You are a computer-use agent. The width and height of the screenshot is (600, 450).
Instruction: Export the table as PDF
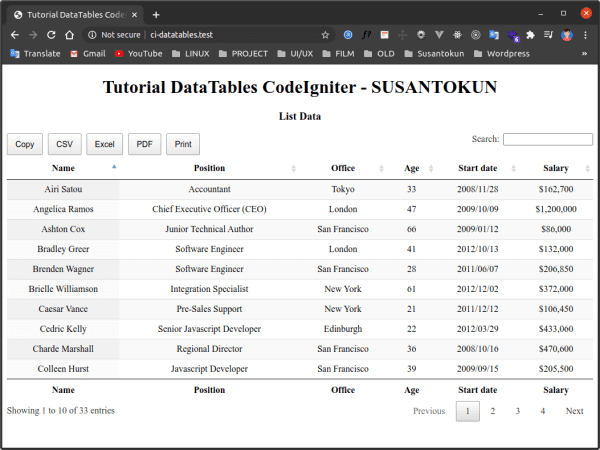point(145,144)
